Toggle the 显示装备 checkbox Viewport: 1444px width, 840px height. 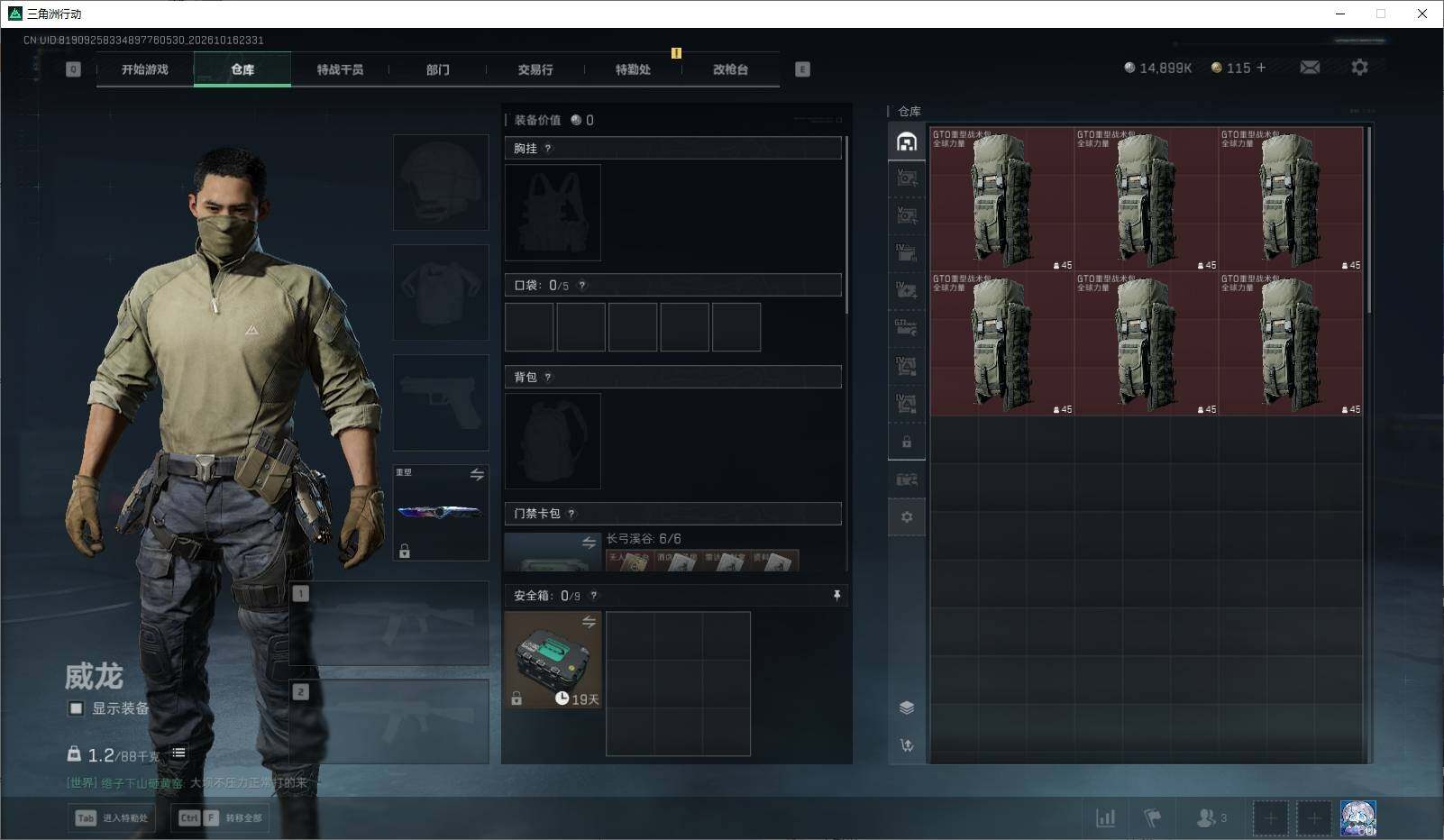(x=77, y=708)
